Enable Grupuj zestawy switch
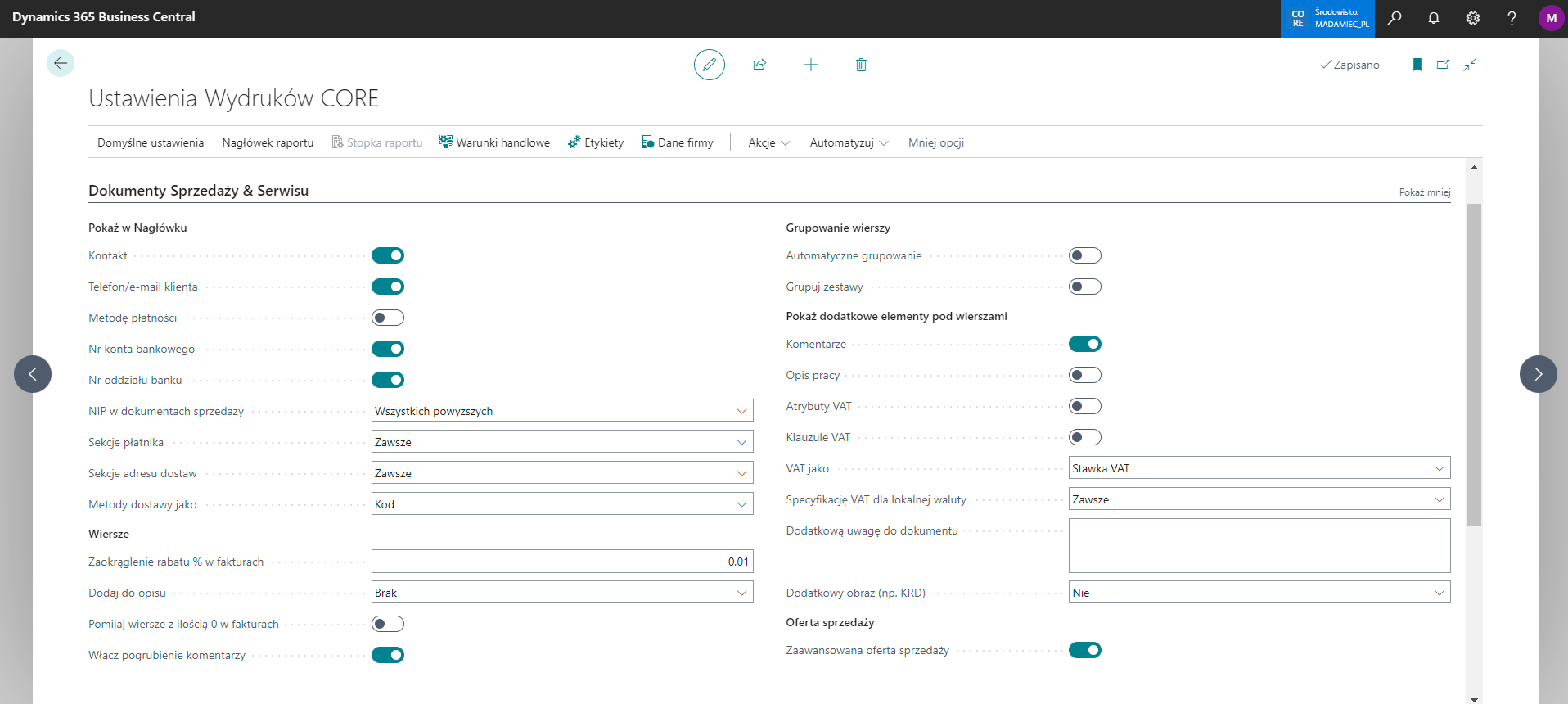This screenshot has height=704, width=1568. (1085, 287)
